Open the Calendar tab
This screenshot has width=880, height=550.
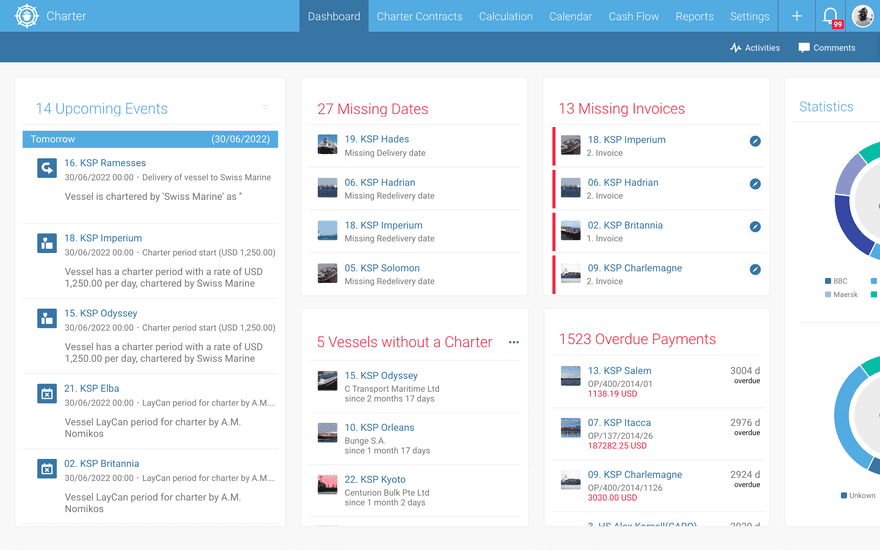[570, 16]
